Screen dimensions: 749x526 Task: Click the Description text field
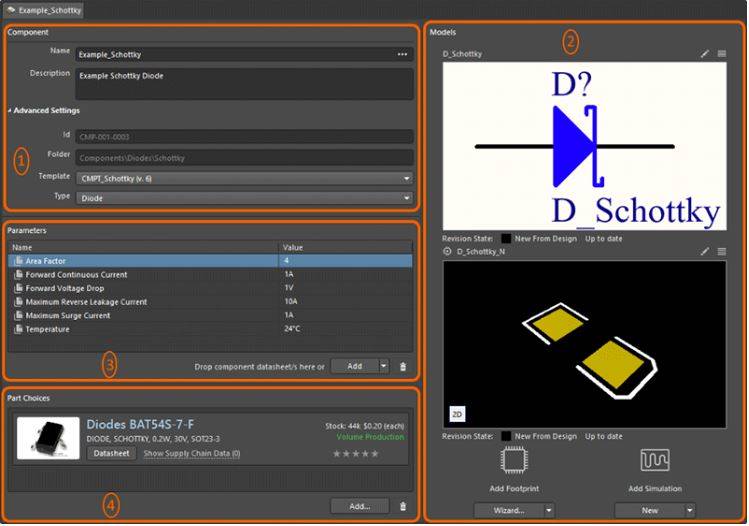[x=243, y=83]
